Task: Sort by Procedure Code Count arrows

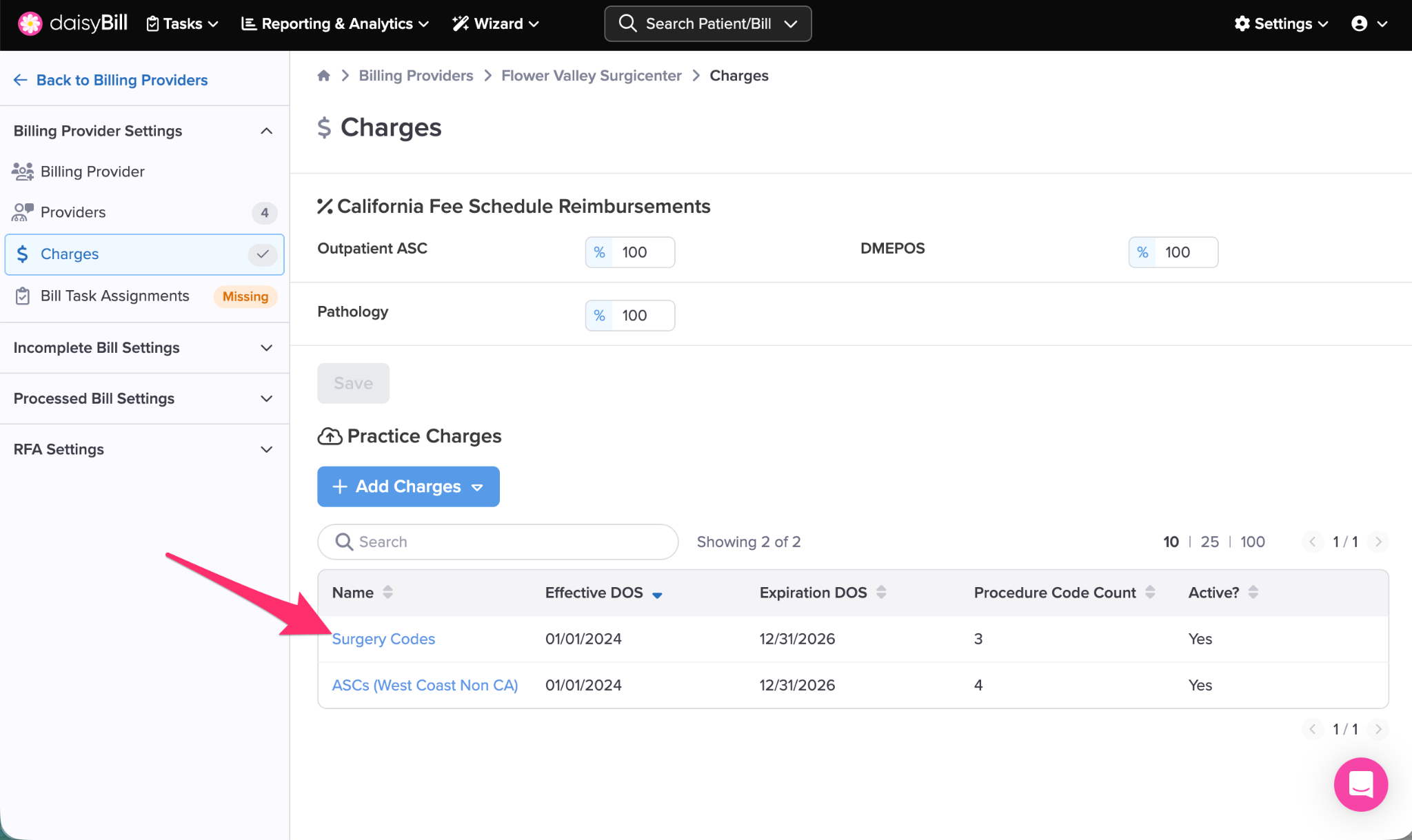Action: (1150, 592)
